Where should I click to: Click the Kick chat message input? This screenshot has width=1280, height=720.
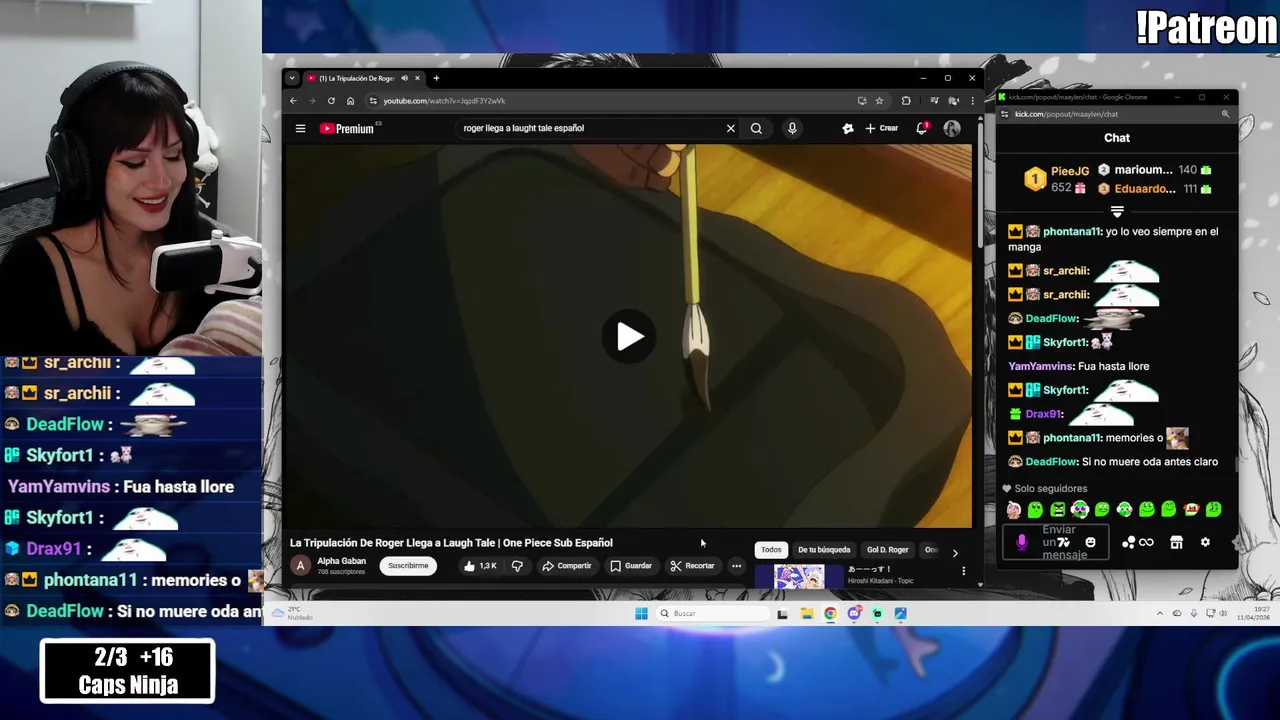point(1058,542)
